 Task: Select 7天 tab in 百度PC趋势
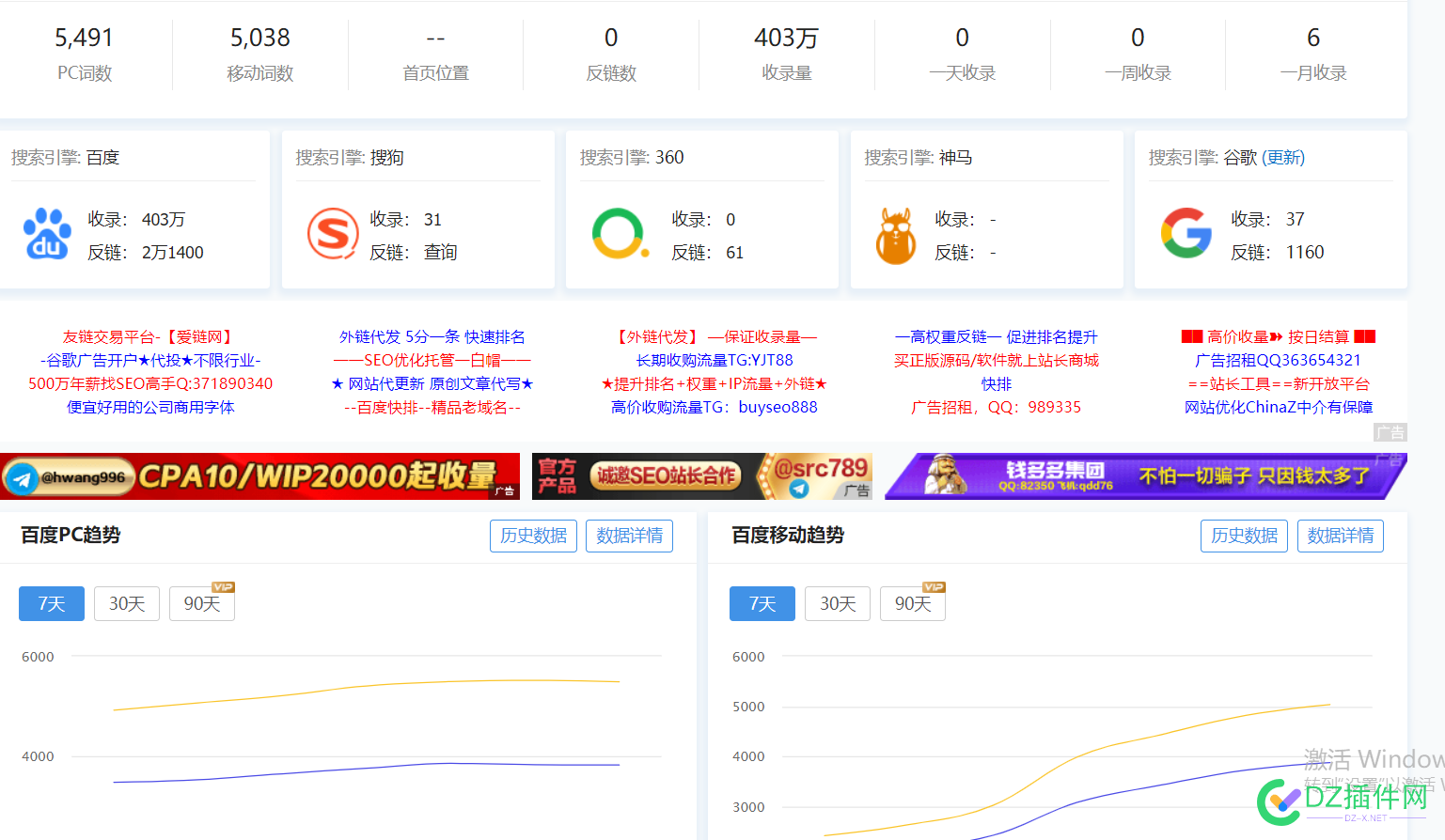(x=52, y=603)
